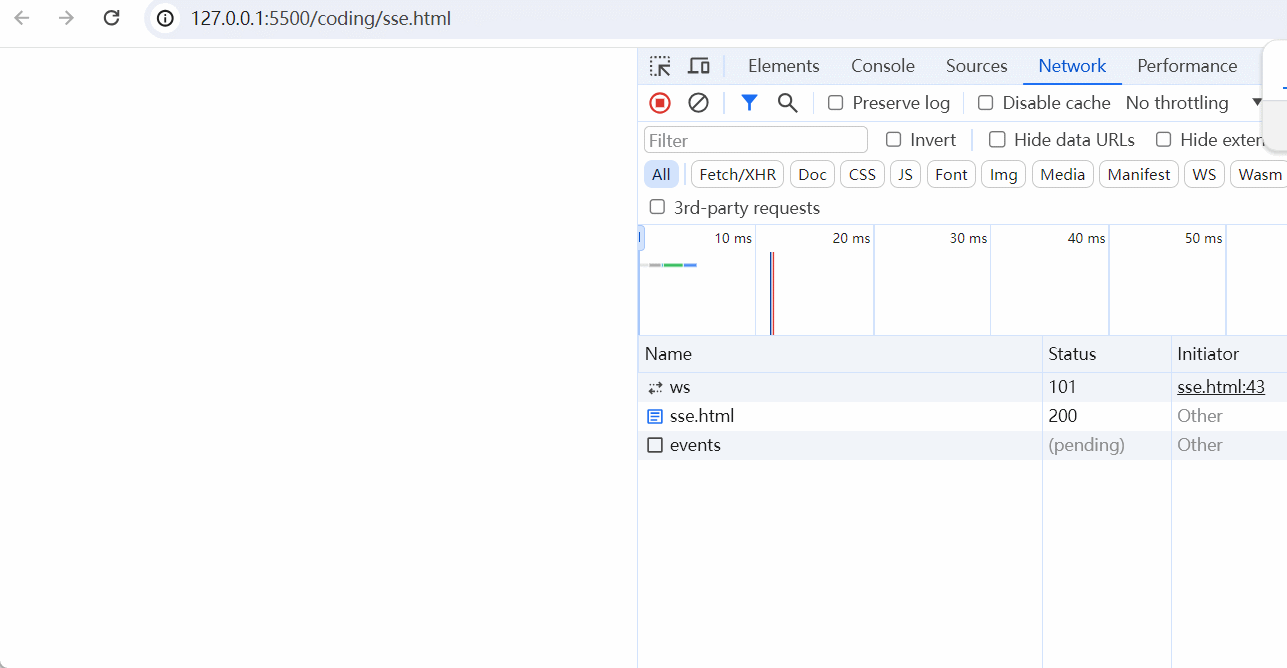Click the browser forward arrow
This screenshot has width=1287, height=668.
pos(66,18)
